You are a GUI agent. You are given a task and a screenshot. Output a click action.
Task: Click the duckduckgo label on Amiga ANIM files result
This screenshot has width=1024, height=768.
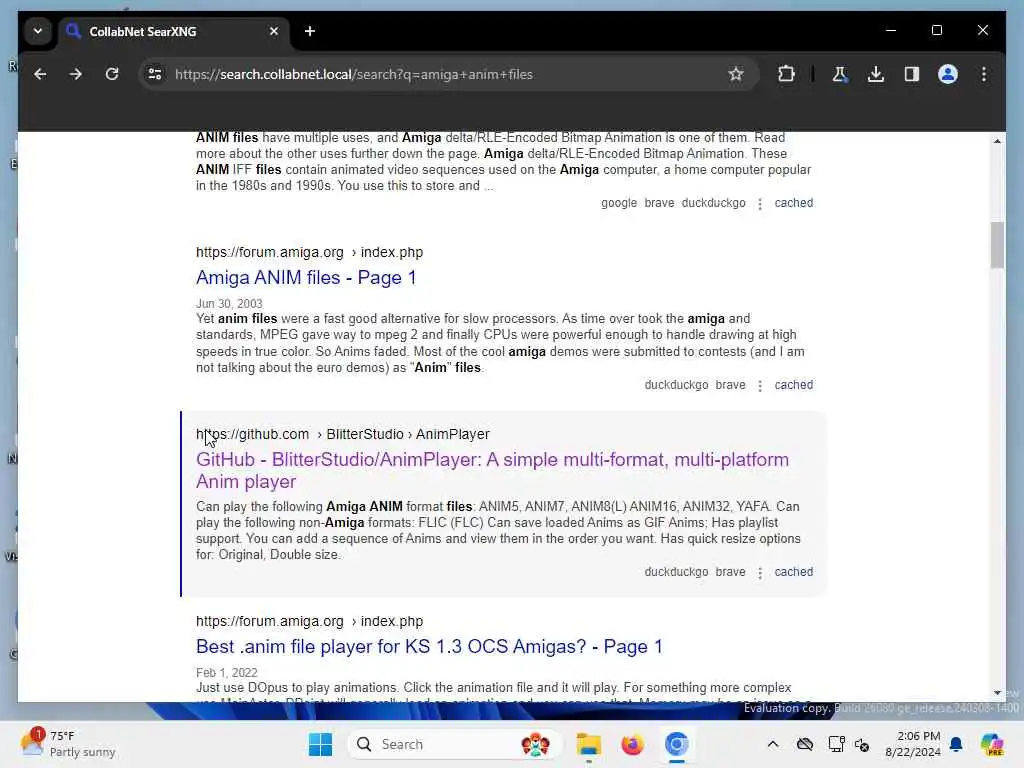[676, 385]
